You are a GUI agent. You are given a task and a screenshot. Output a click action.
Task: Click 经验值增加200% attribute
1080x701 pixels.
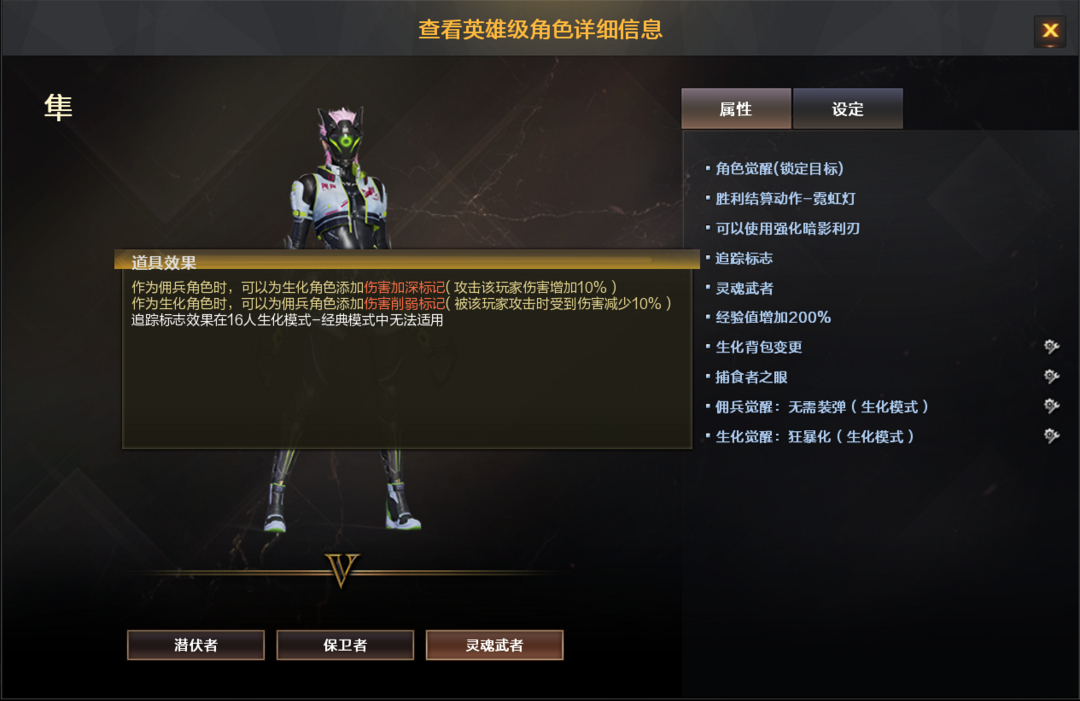[773, 317]
